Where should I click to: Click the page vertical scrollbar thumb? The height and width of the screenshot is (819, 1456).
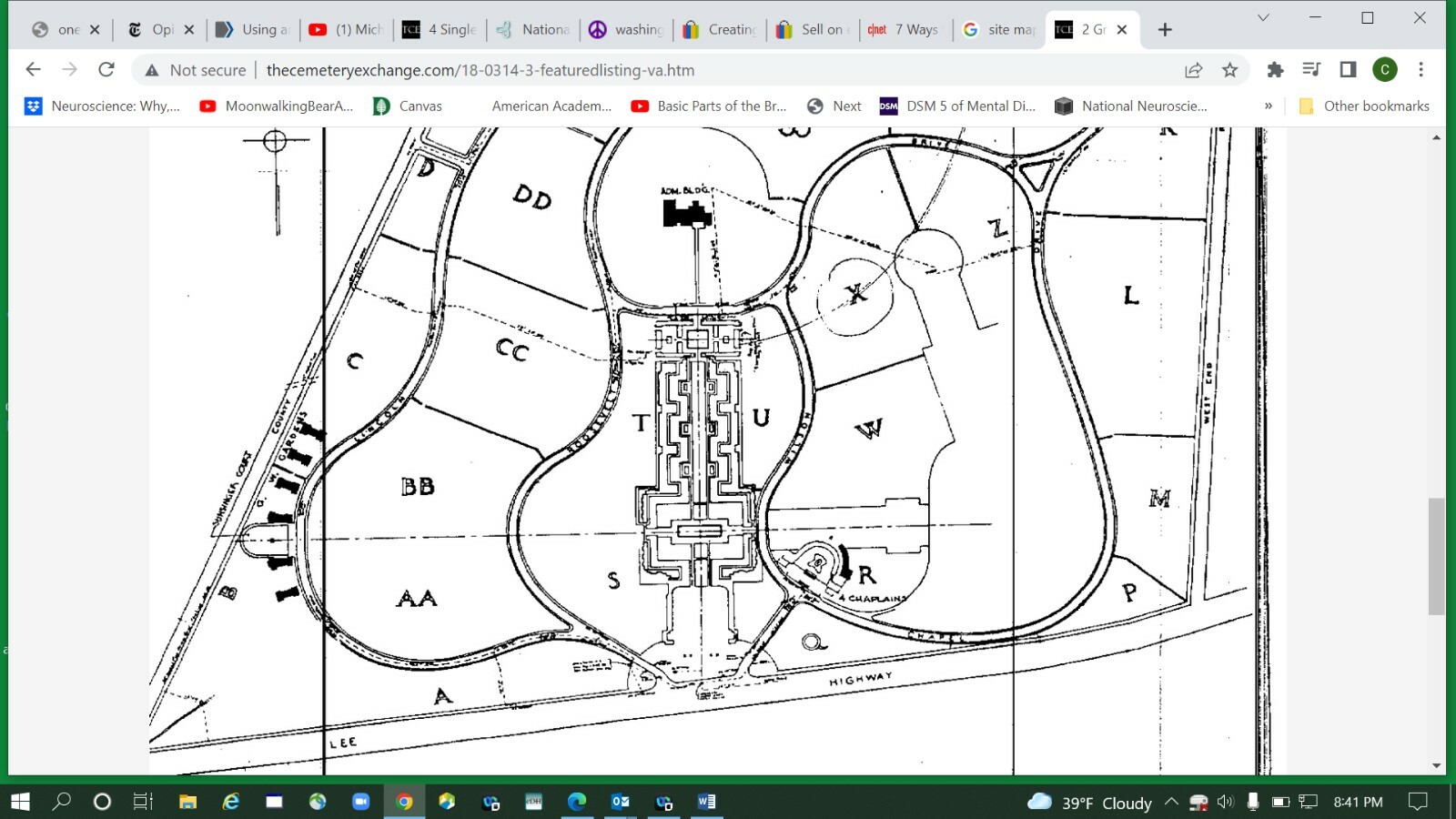[1436, 556]
